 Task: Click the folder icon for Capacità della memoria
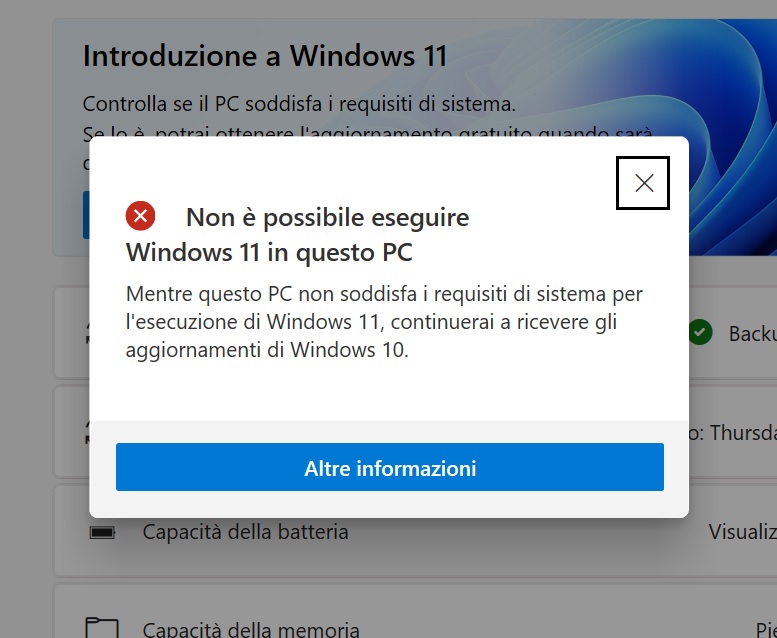click(x=102, y=628)
